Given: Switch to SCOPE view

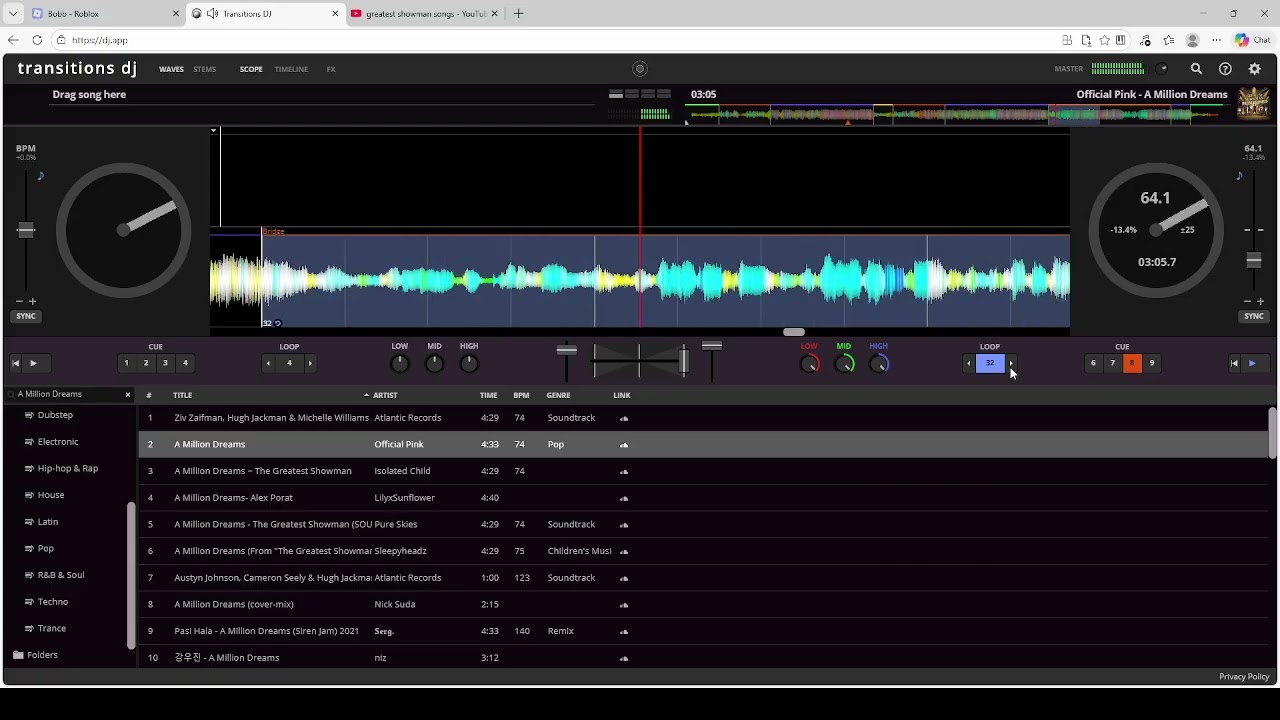Looking at the screenshot, I should 251,69.
